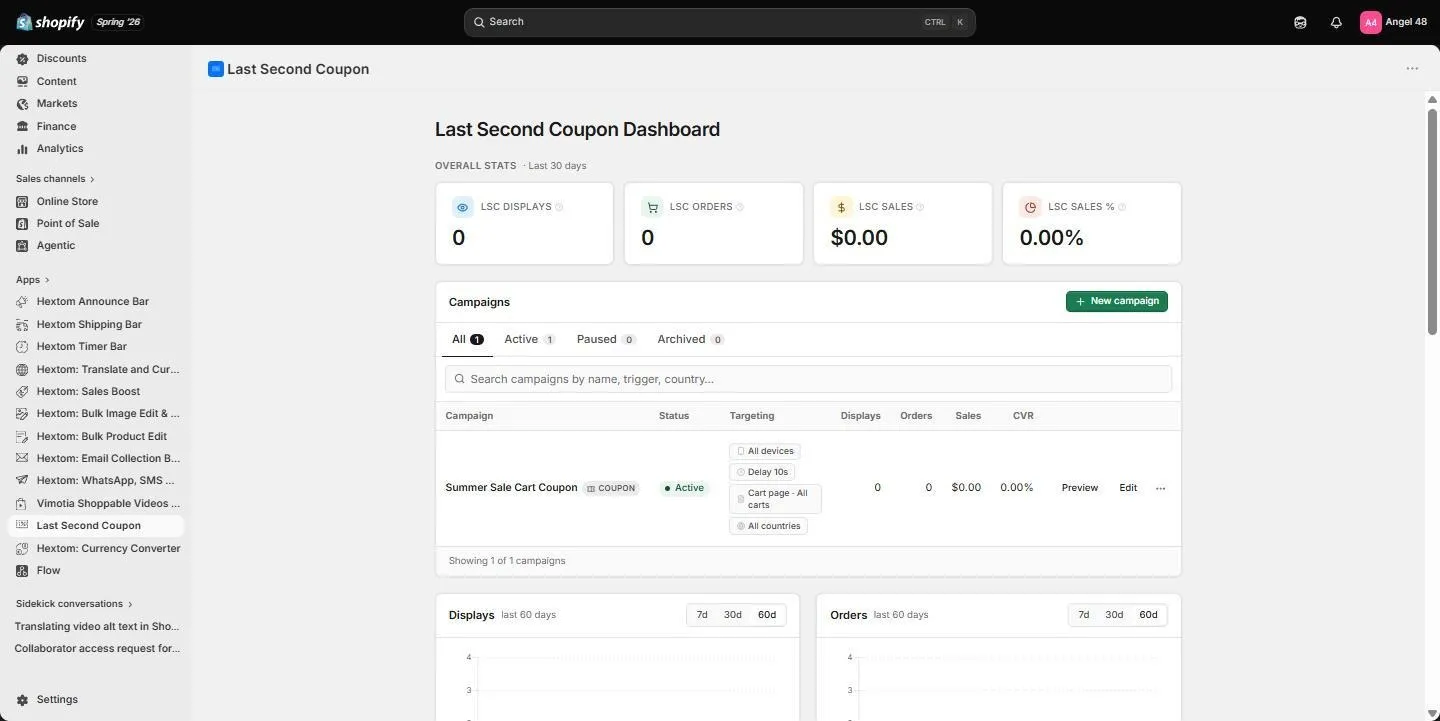Create a New campaign
Image resolution: width=1440 pixels, height=721 pixels.
point(1117,301)
